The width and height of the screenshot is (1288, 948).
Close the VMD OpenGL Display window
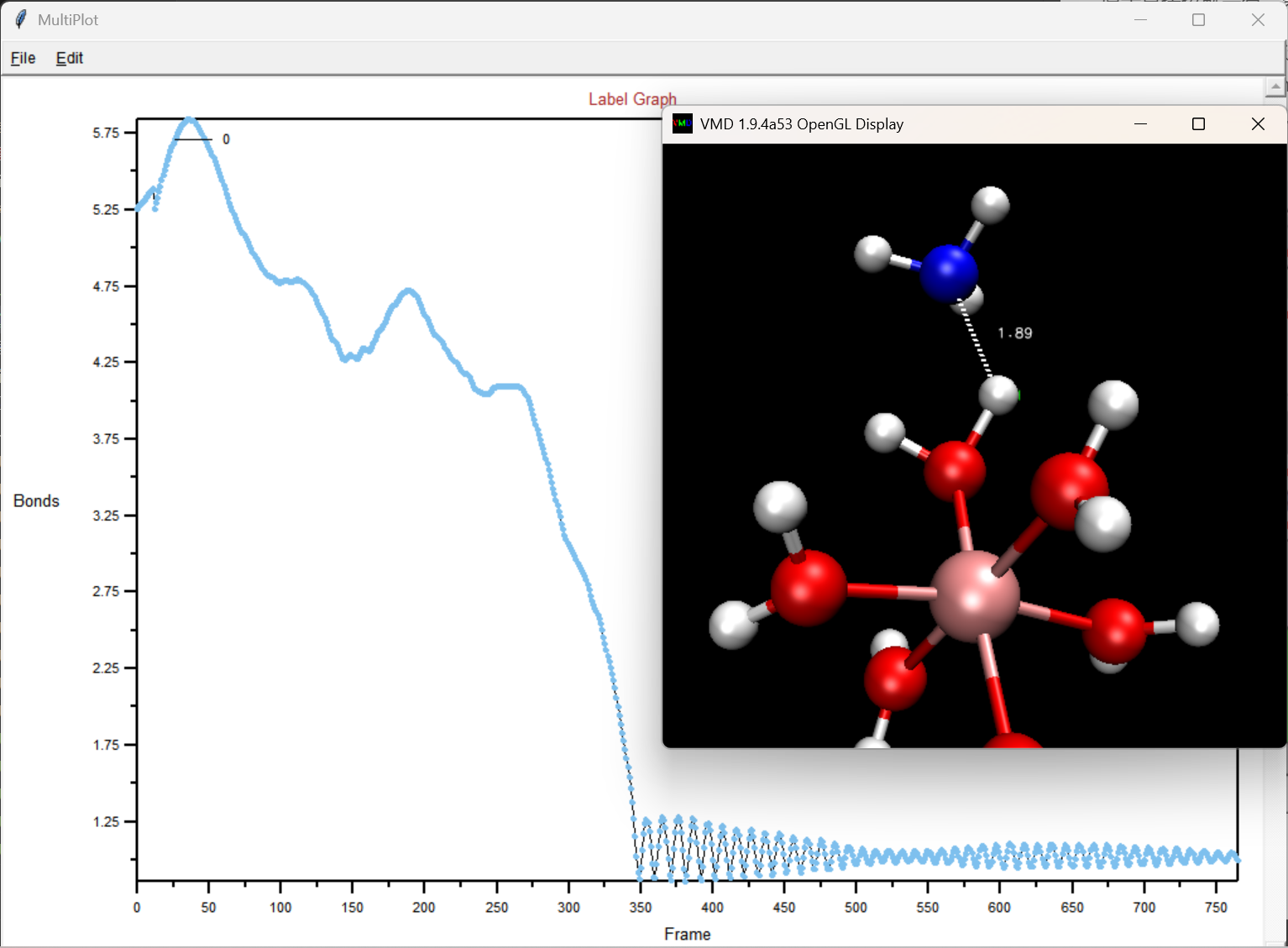click(x=1257, y=124)
